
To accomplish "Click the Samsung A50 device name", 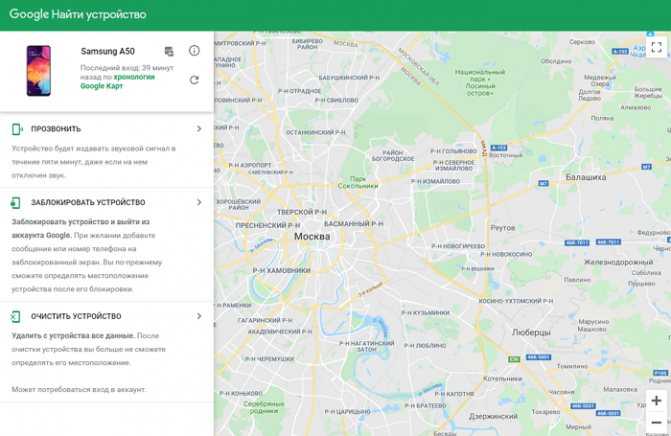I will [x=107, y=51].
